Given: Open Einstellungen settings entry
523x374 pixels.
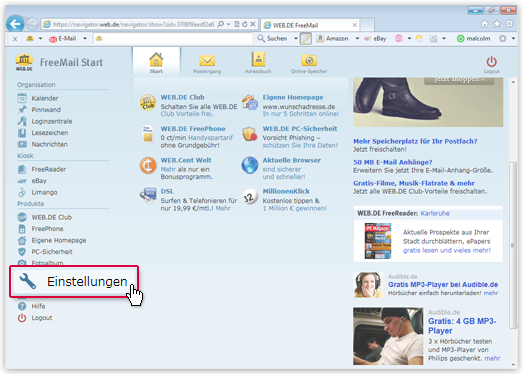Looking at the screenshot, I should pos(74,282).
